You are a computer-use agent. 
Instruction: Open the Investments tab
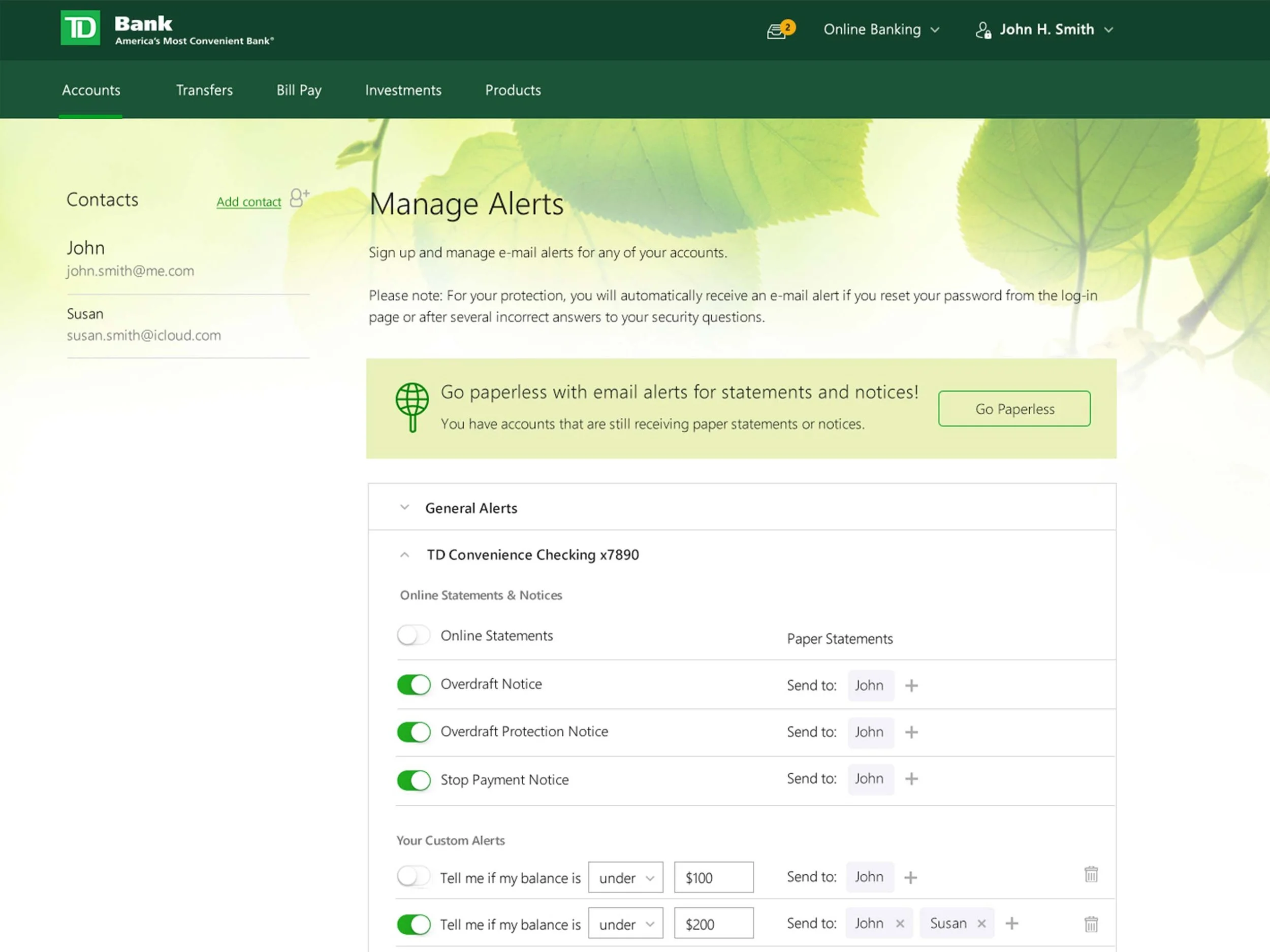pyautogui.click(x=403, y=90)
